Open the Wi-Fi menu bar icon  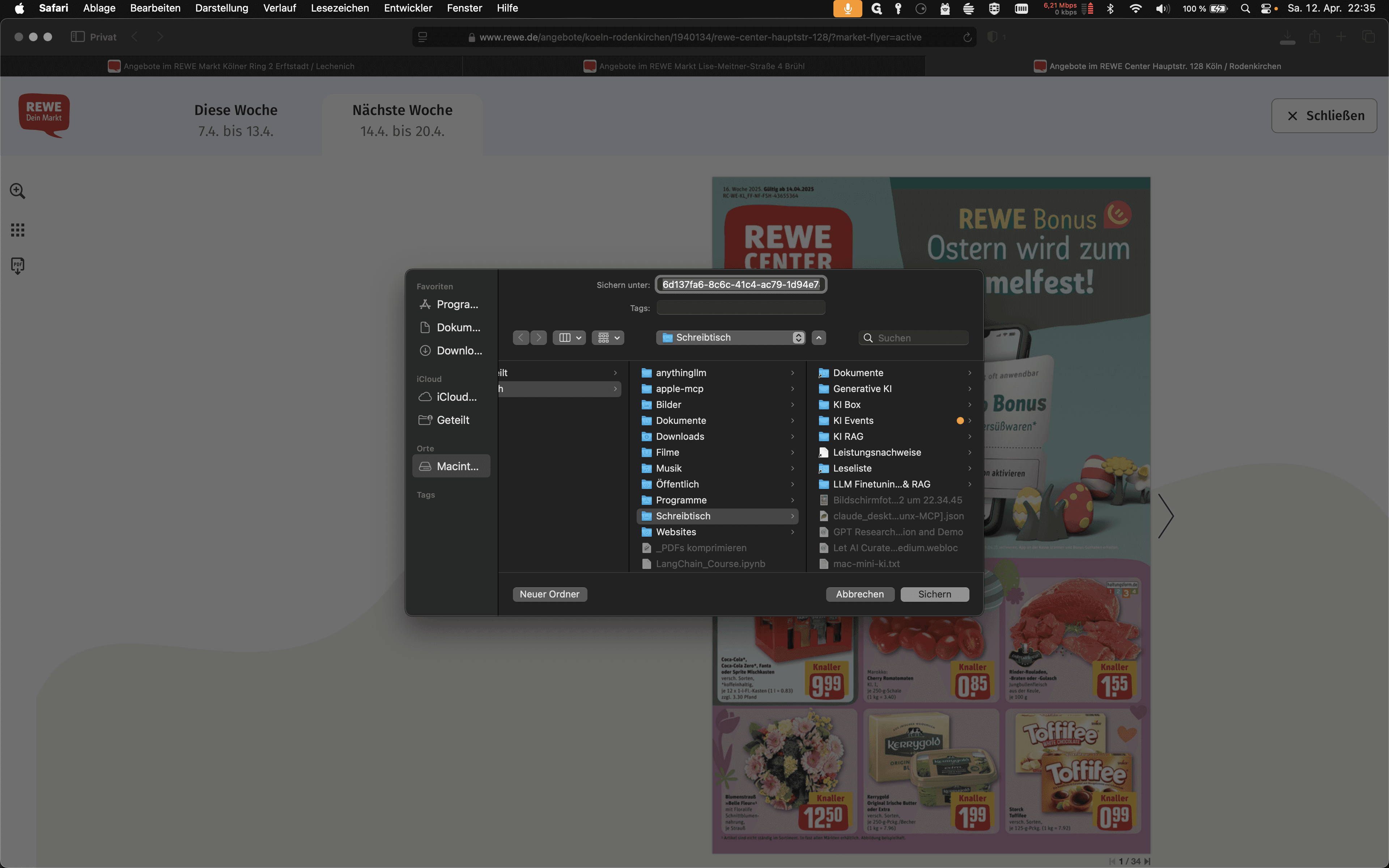coord(1135,8)
